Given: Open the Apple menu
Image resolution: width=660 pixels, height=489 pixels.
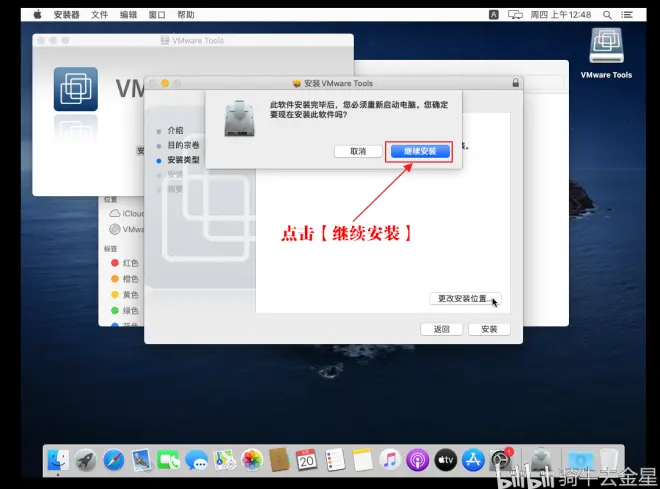Looking at the screenshot, I should click(37, 15).
